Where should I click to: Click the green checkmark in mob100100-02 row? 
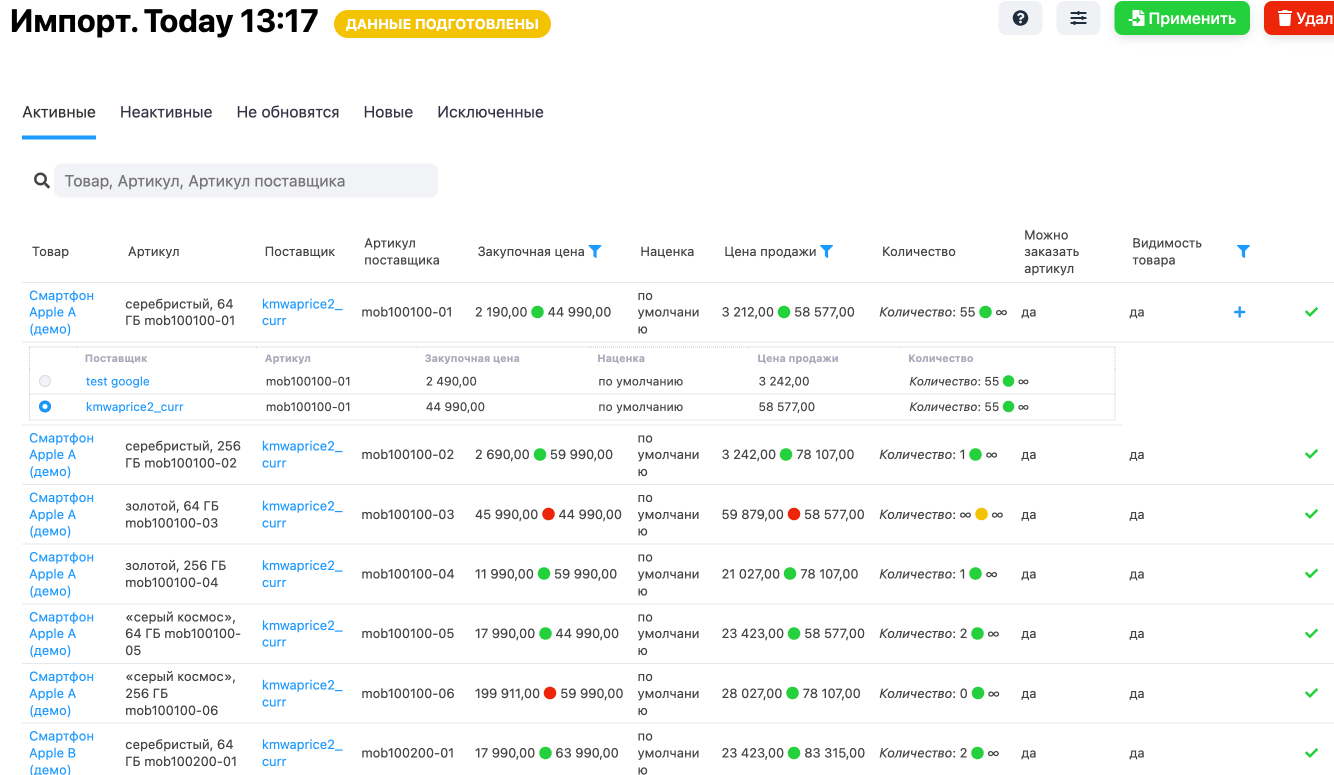1312,454
